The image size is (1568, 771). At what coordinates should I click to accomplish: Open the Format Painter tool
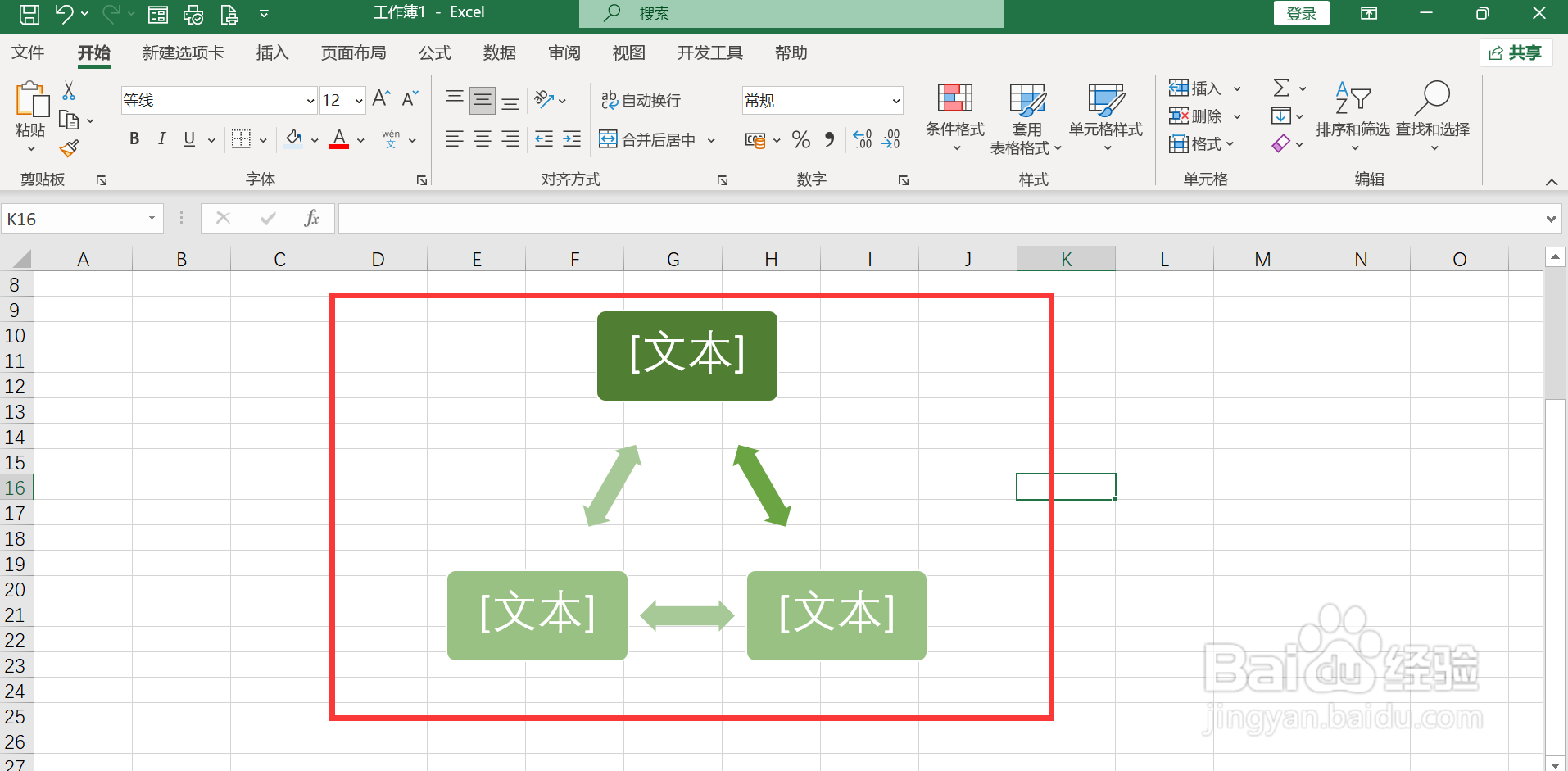[x=70, y=148]
